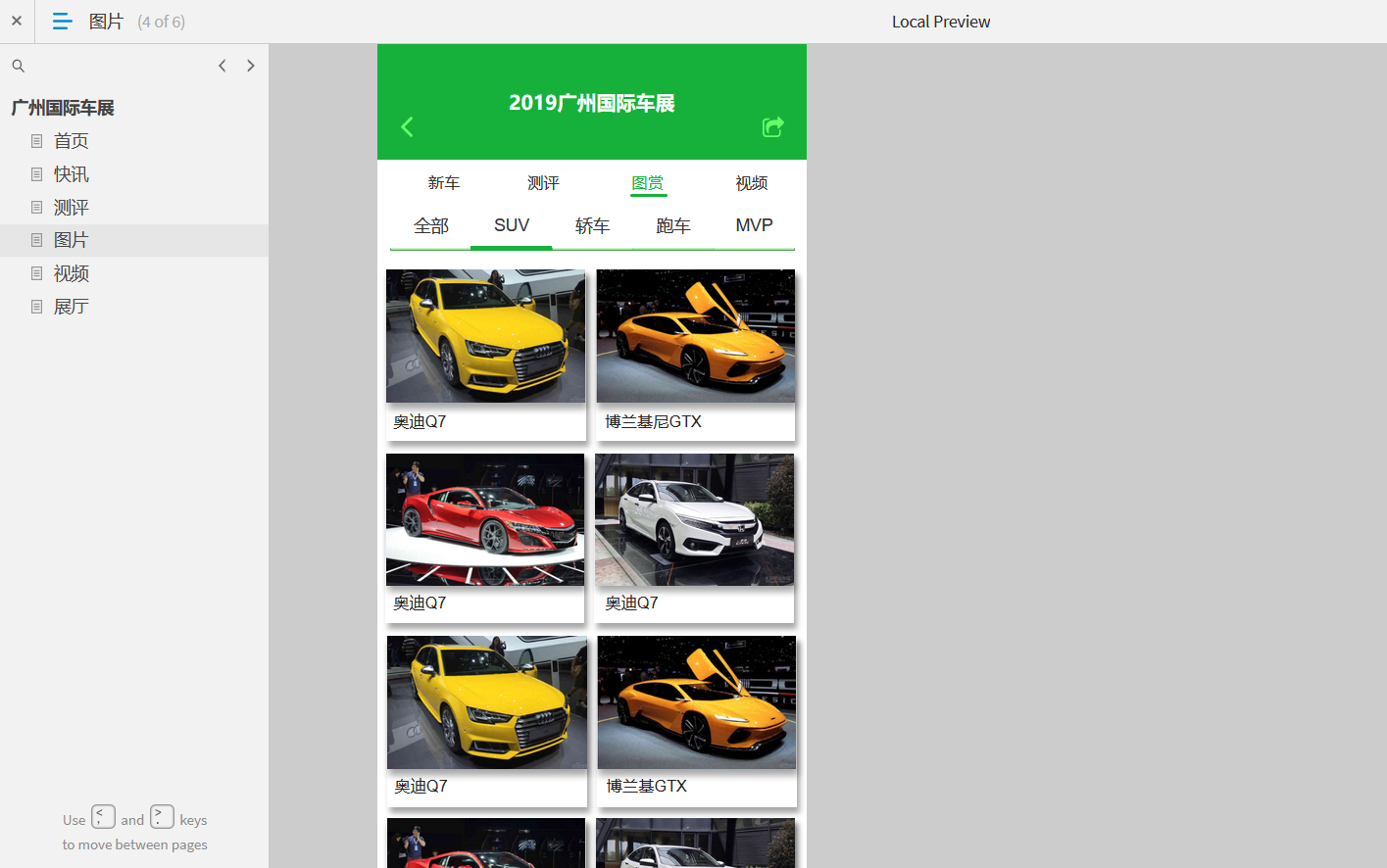This screenshot has height=868, width=1387.
Task: Open the 测评 page in sitemap
Action: pos(72,208)
